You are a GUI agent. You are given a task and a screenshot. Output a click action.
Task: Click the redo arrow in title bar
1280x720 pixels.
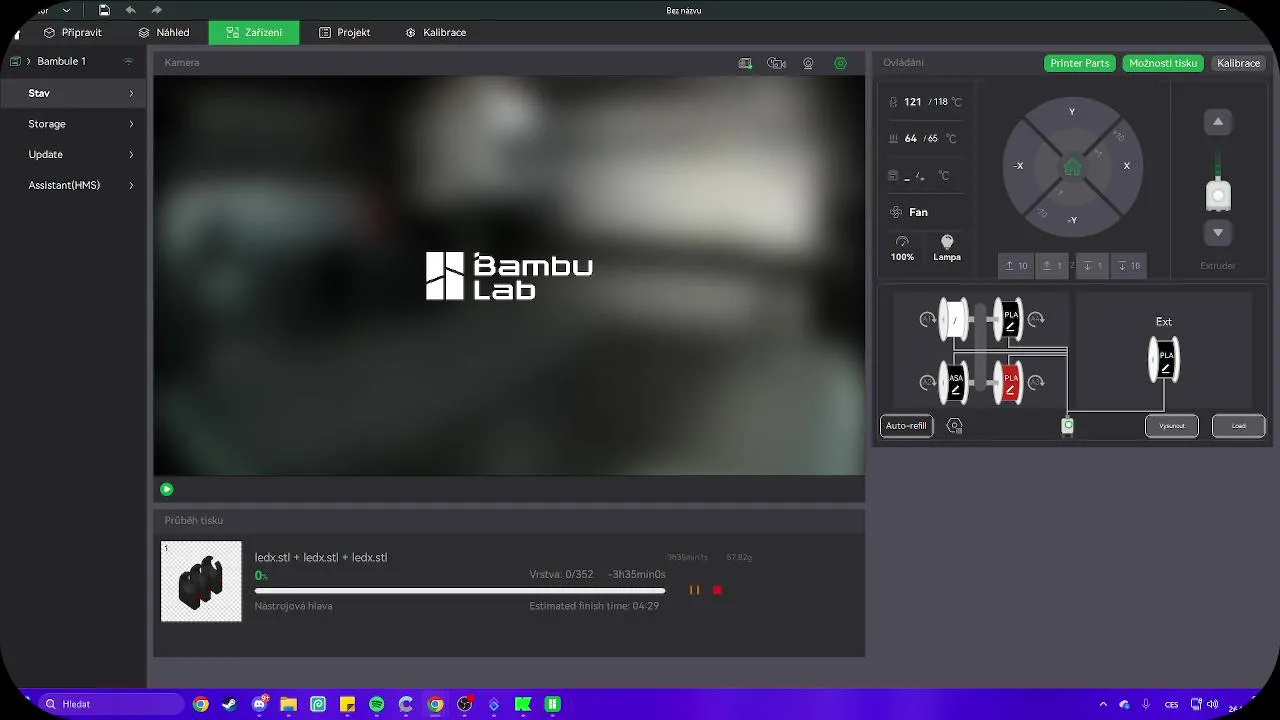pyautogui.click(x=157, y=10)
